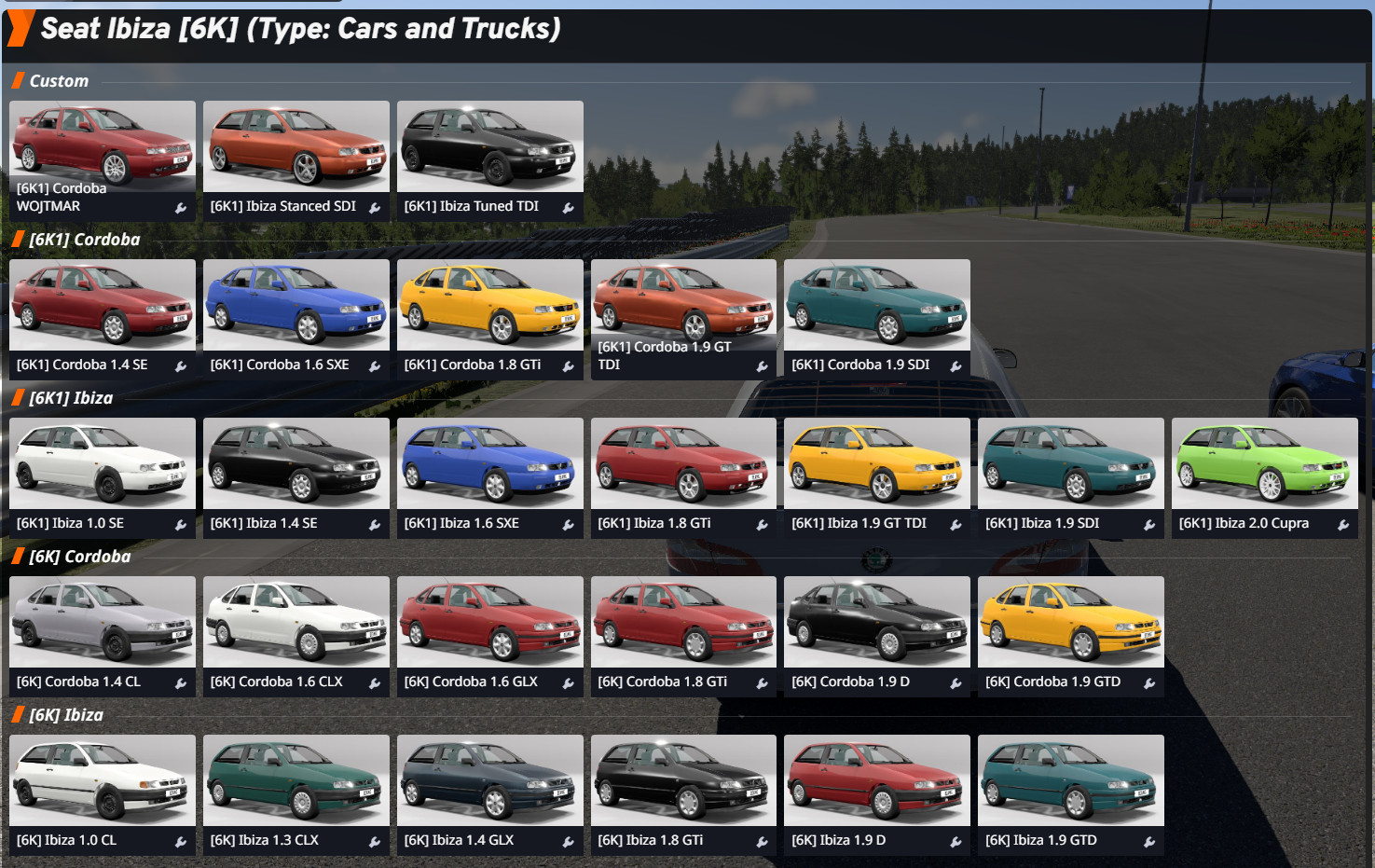This screenshot has height=868, width=1375.
Task: Pick the [6K1] Ibiza Stanced SDI car image
Action: point(296,146)
